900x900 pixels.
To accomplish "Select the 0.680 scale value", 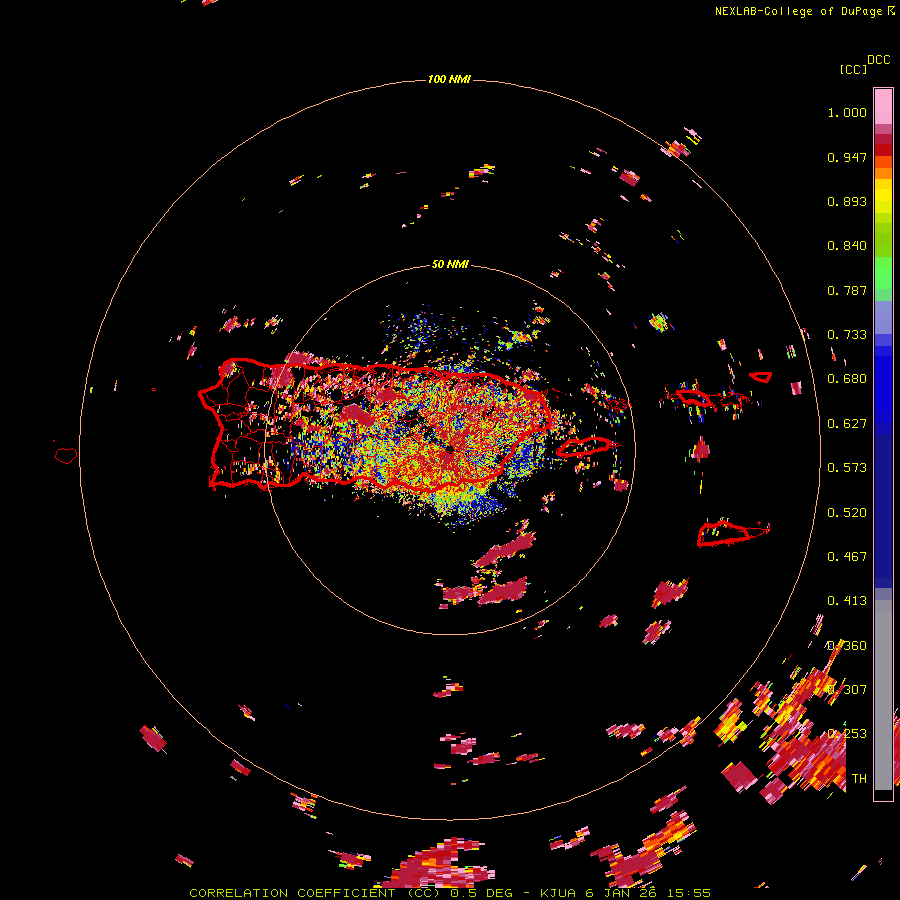I will [847, 379].
